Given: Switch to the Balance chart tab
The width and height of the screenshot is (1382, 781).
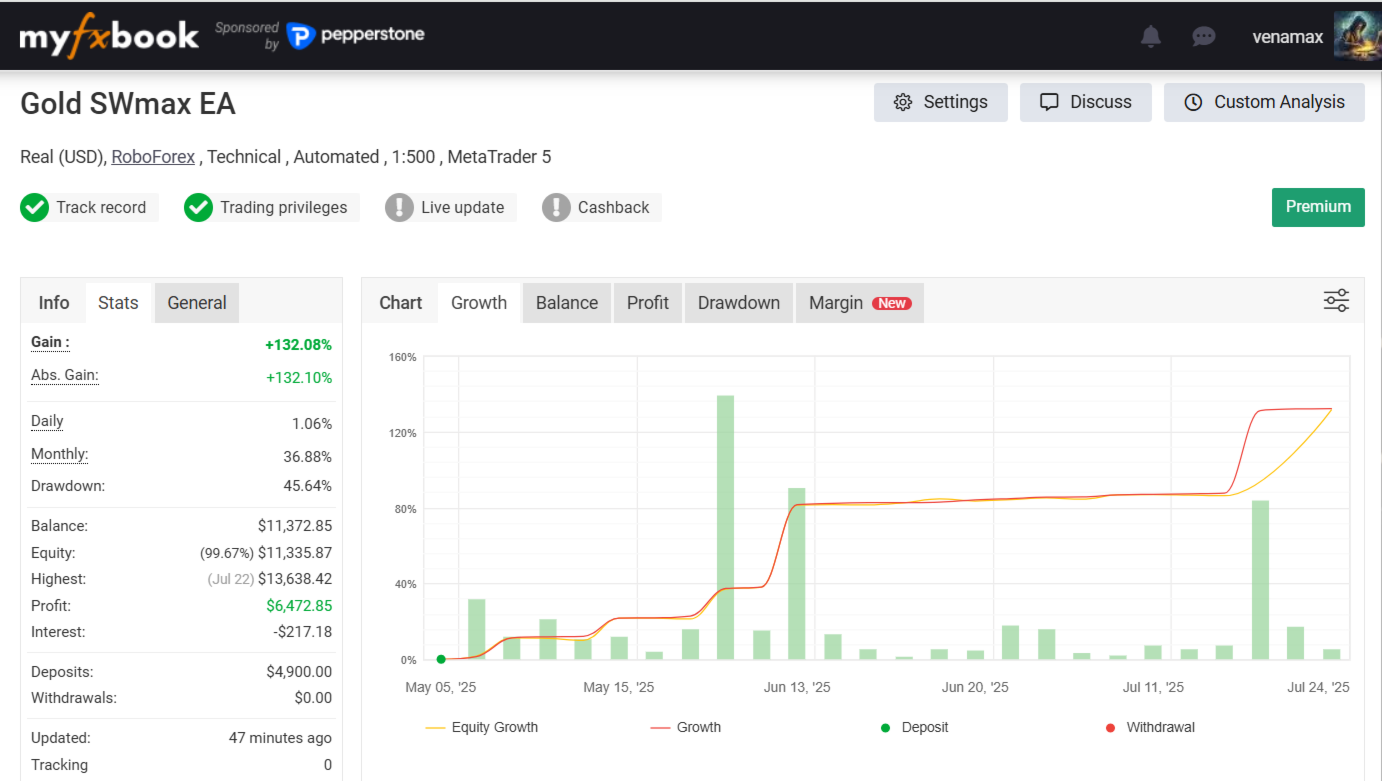Looking at the screenshot, I should [x=566, y=303].
